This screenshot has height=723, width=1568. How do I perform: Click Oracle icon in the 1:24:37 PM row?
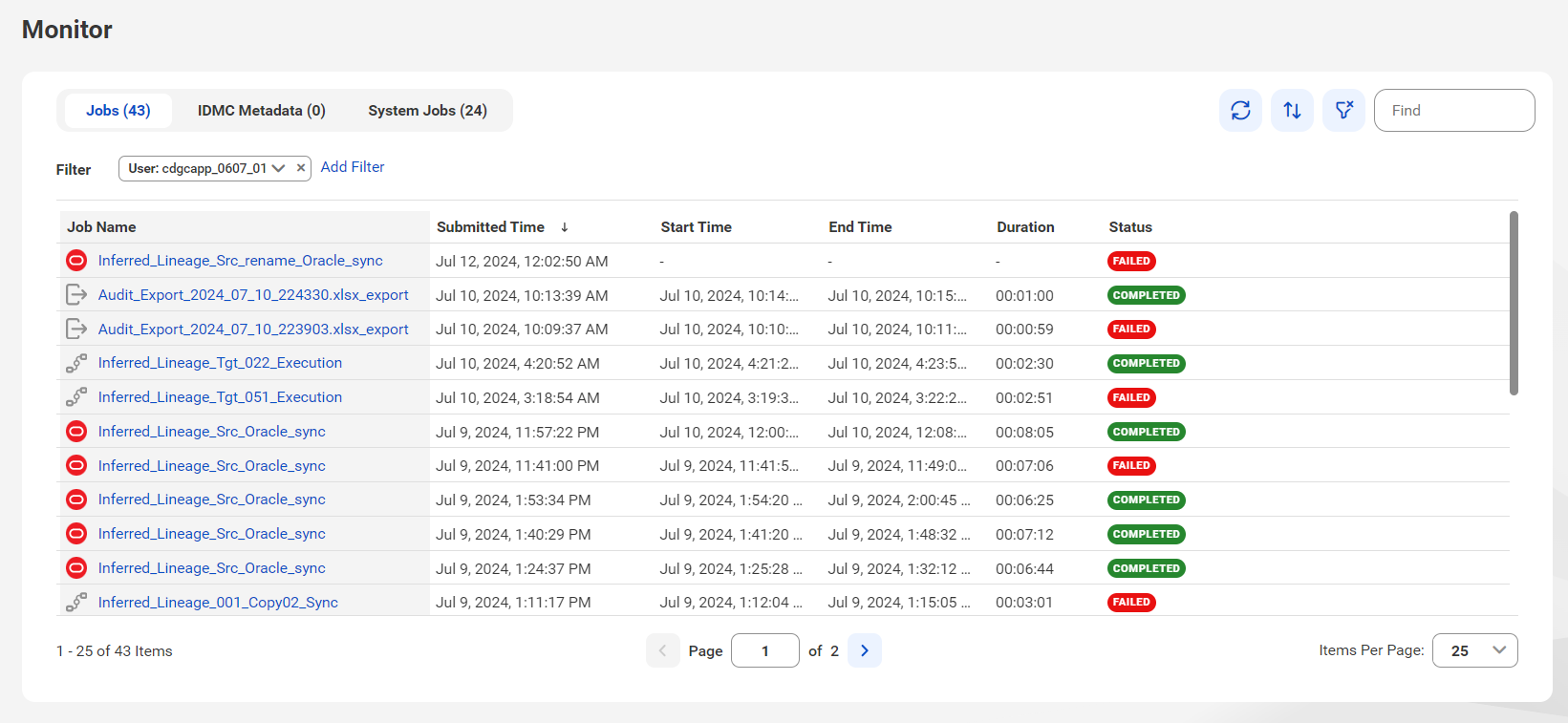coord(76,568)
